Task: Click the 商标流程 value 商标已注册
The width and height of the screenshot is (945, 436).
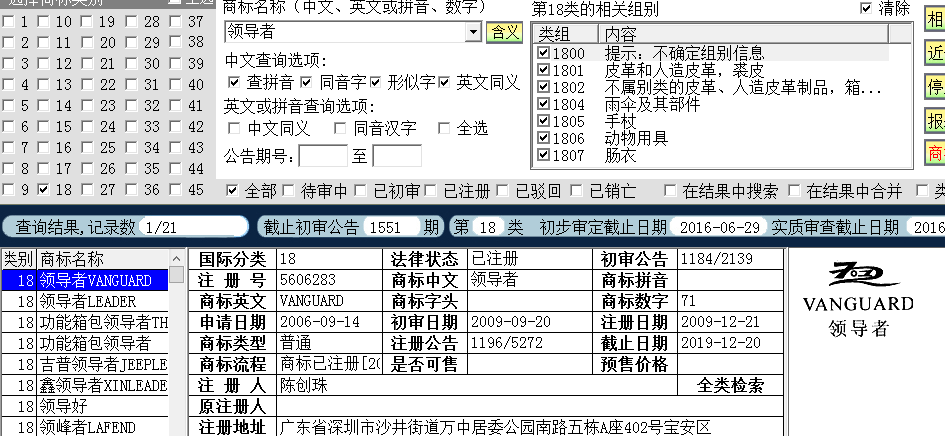Action: coord(329,364)
